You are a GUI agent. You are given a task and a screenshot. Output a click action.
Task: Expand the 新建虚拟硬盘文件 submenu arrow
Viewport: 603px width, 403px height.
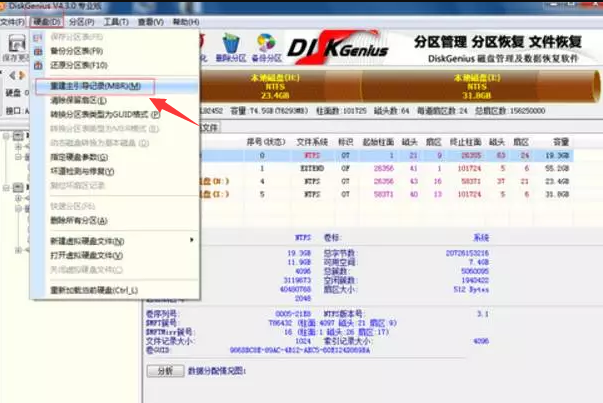[x=192, y=241]
